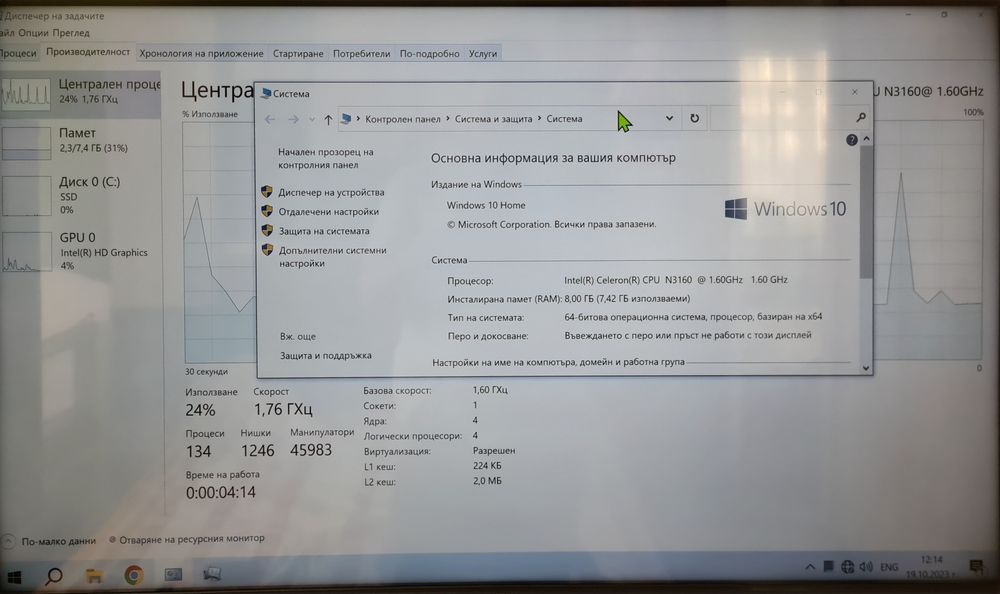The width and height of the screenshot is (1000, 594).
Task: Open Отдалечени настройки link
Action: click(x=328, y=212)
